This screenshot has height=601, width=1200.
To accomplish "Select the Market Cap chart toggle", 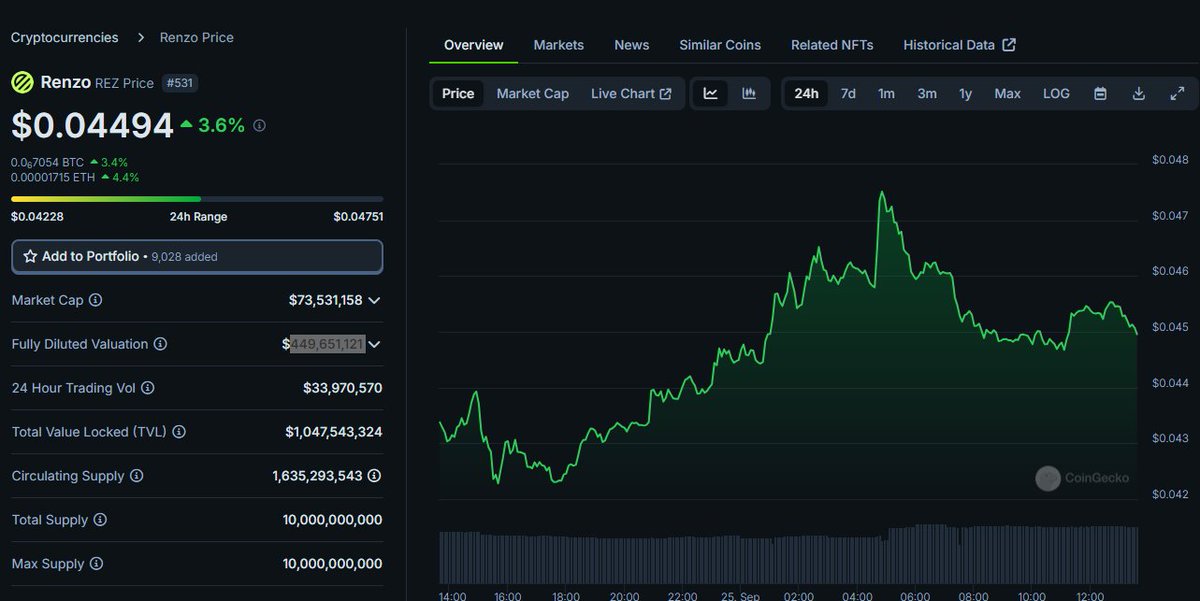I will (x=533, y=93).
